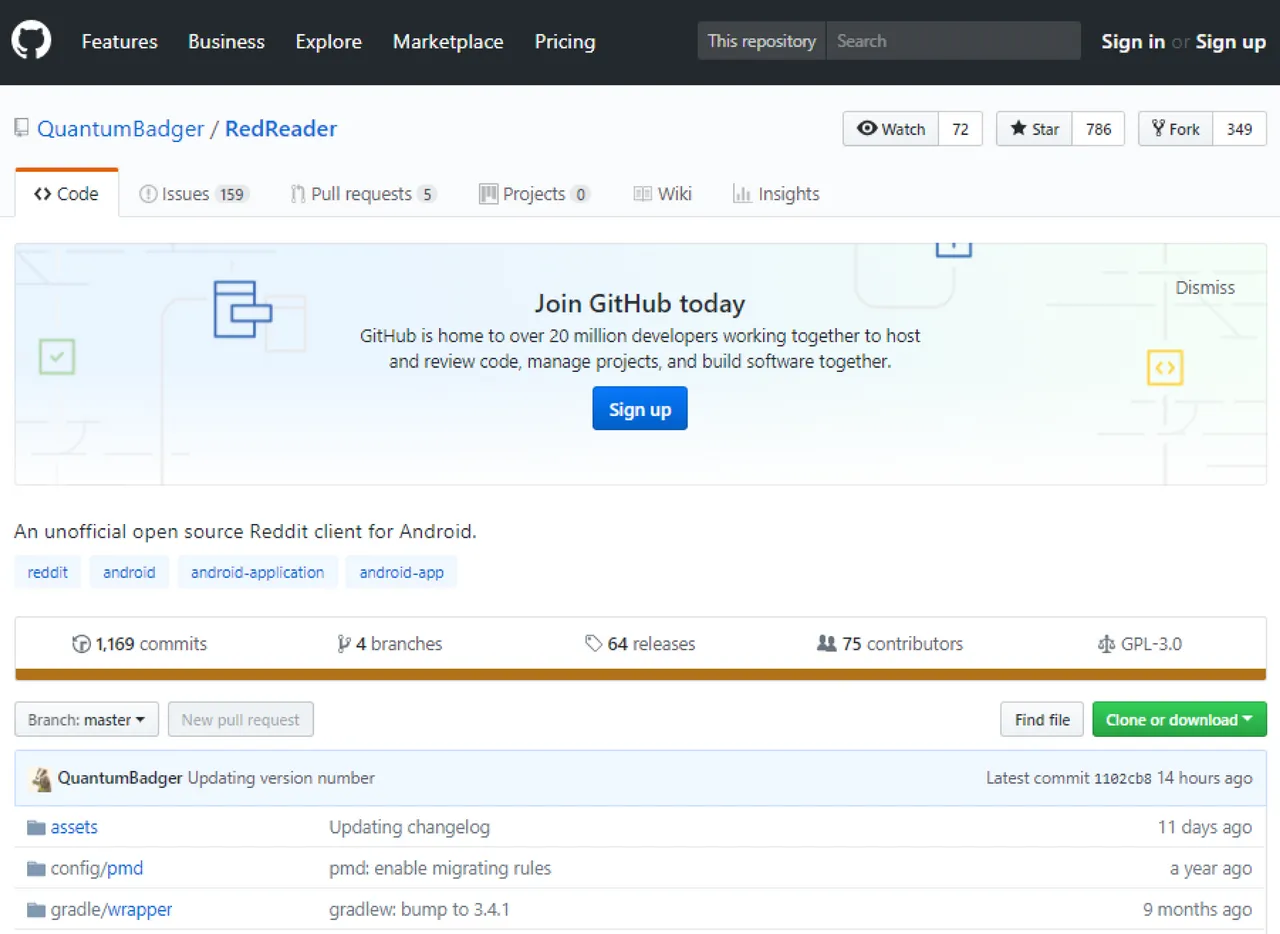Open Marketplace in the top navigation
This screenshot has width=1280, height=934.
pyautogui.click(x=448, y=41)
